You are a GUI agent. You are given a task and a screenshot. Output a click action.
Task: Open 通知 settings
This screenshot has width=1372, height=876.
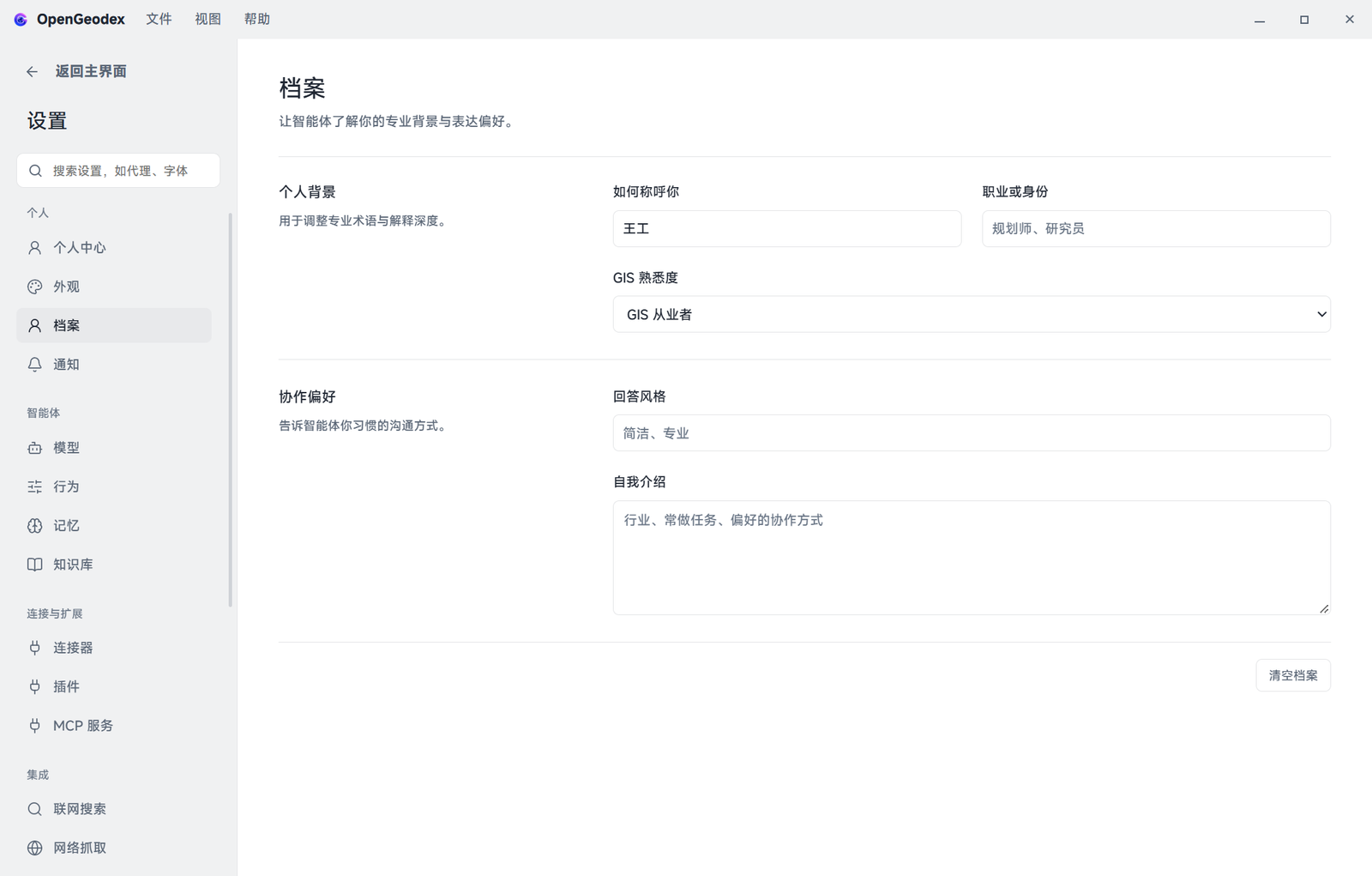click(x=114, y=365)
